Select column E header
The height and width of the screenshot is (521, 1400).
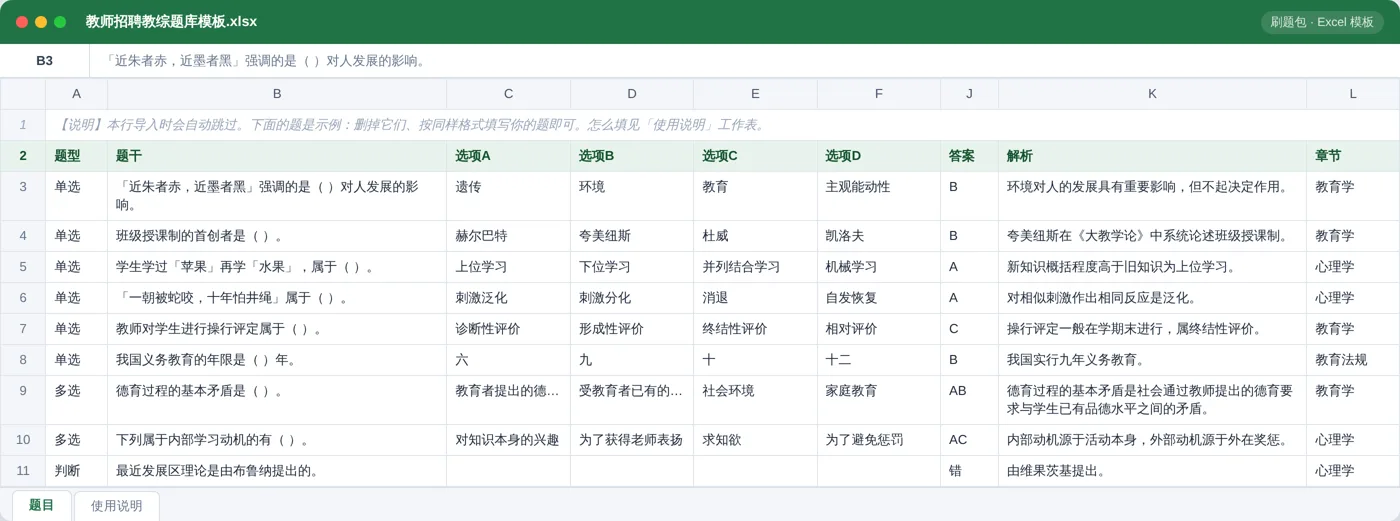(x=755, y=94)
